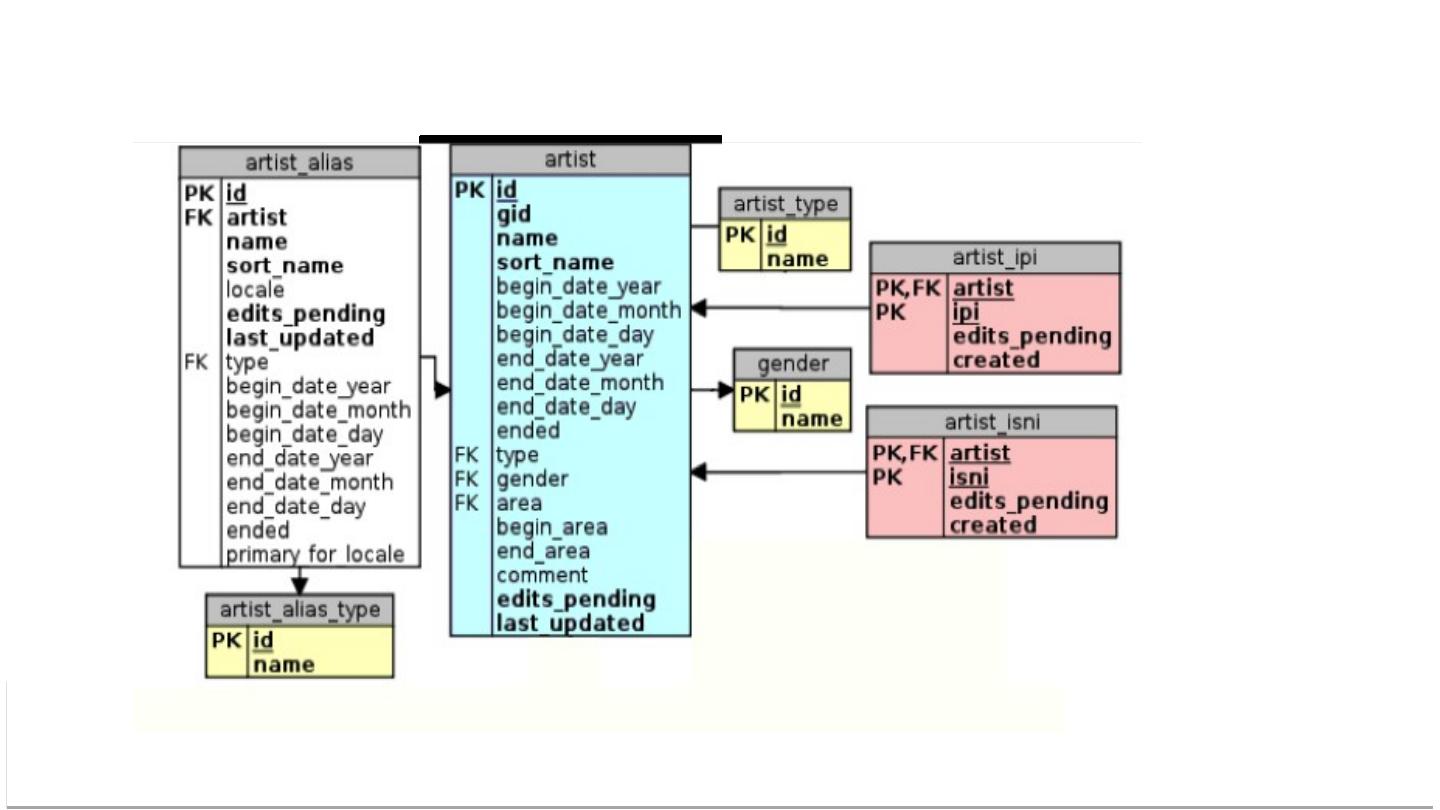The image size is (1440, 810).
Task: Click the id field in artist_type
Action: [777, 235]
